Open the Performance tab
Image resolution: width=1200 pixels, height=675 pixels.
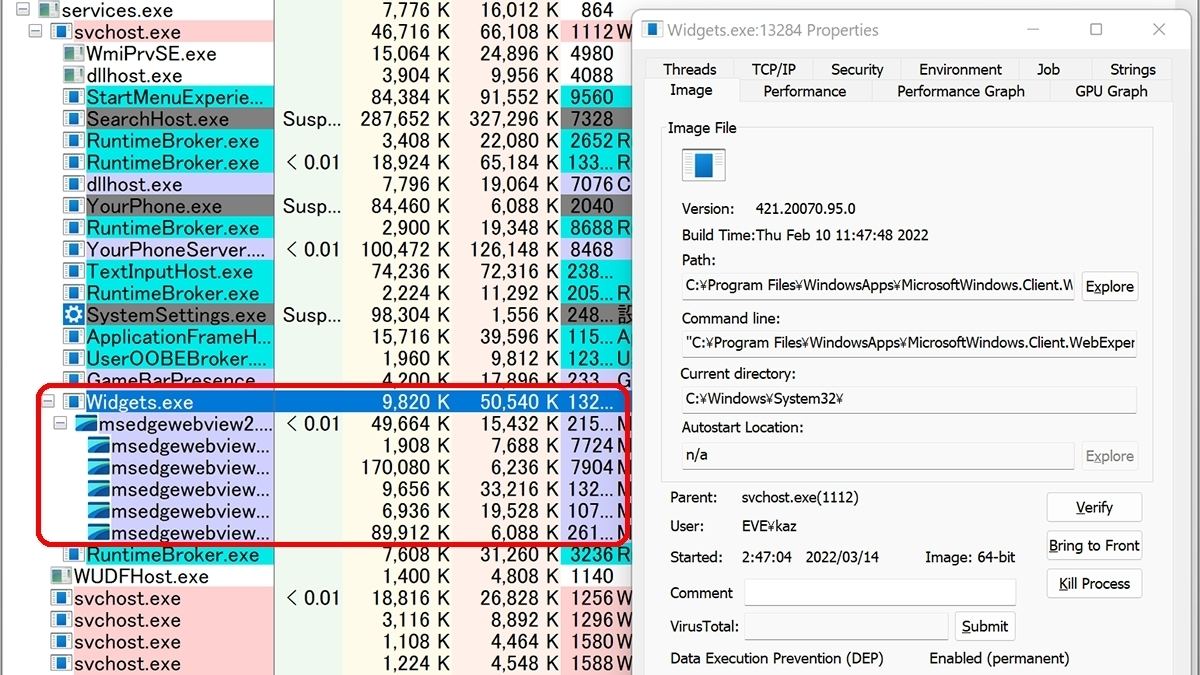804,91
